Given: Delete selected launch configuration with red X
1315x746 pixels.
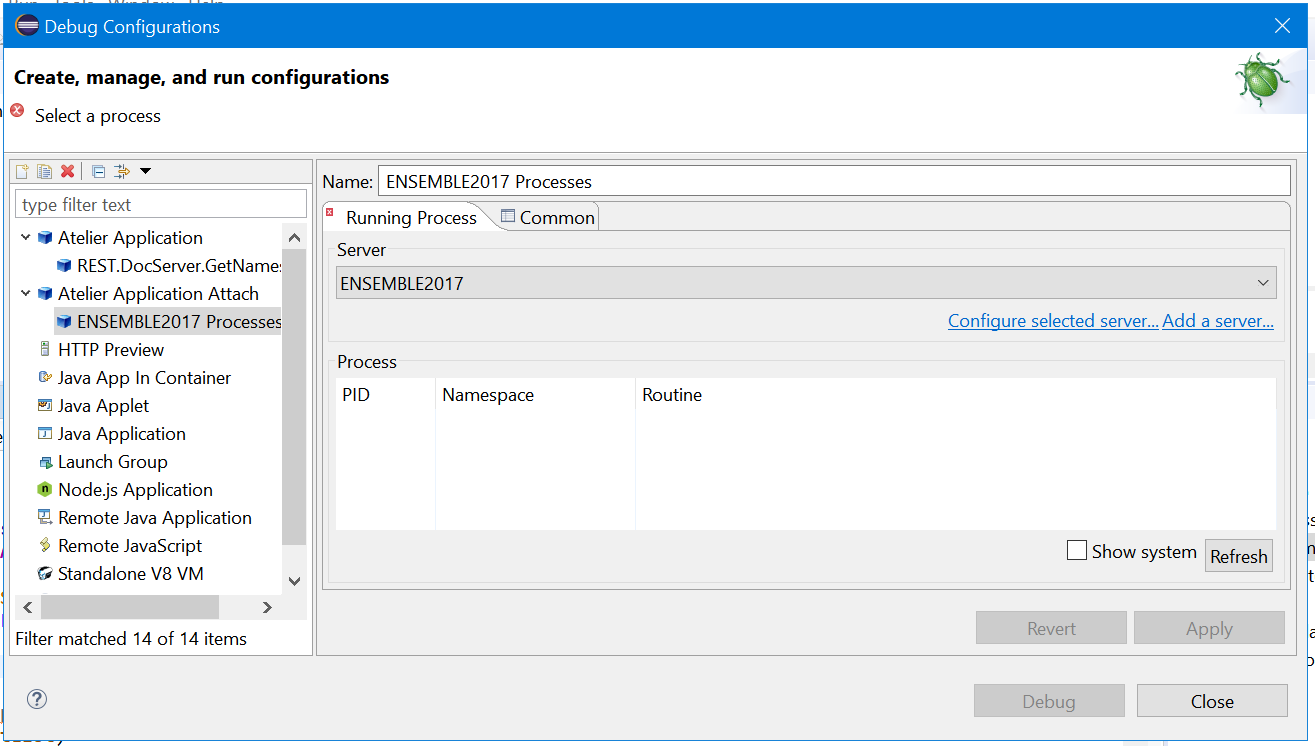Looking at the screenshot, I should click(67, 172).
